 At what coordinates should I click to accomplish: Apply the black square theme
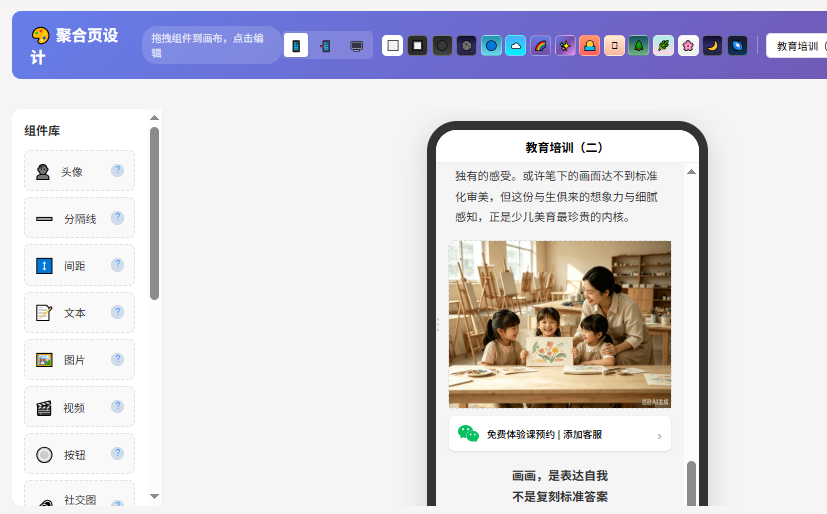coord(417,46)
